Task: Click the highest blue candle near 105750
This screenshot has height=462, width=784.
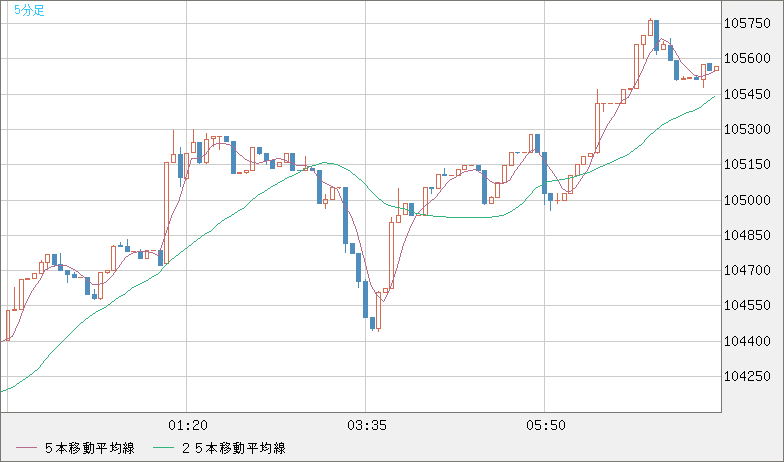Action: coord(656,36)
